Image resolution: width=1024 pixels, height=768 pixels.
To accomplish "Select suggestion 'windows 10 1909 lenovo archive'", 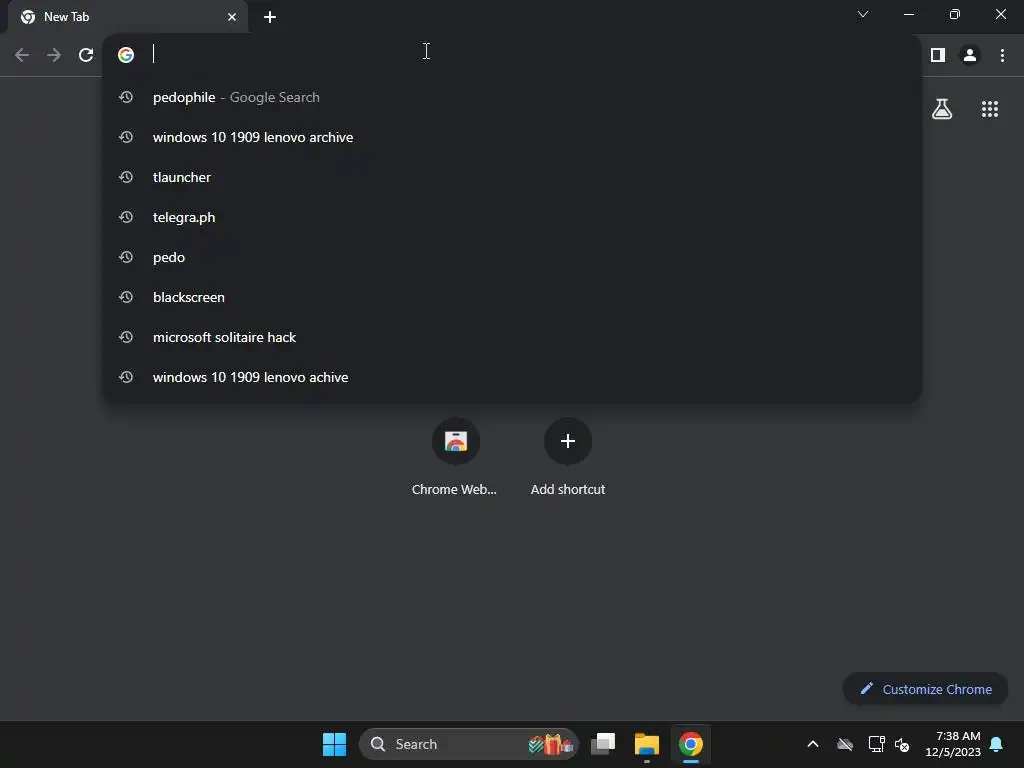I will [x=513, y=137].
